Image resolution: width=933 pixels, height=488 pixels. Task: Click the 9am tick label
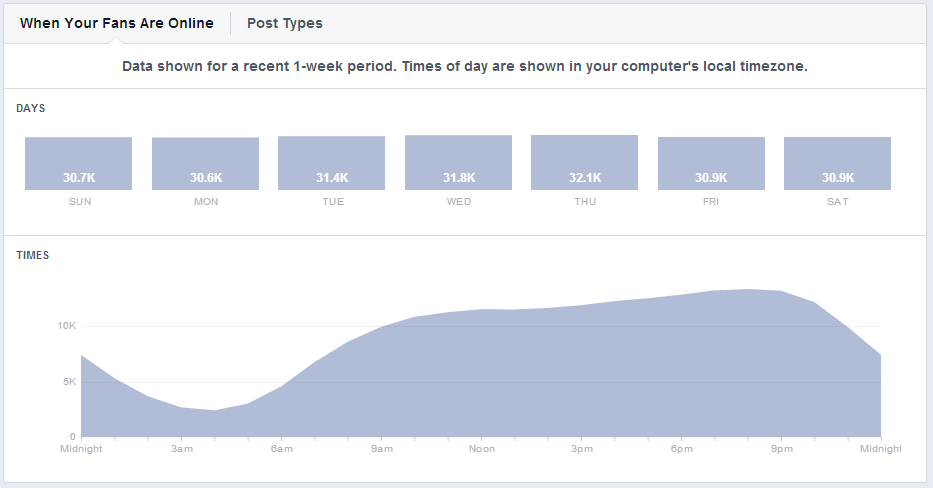(x=381, y=449)
